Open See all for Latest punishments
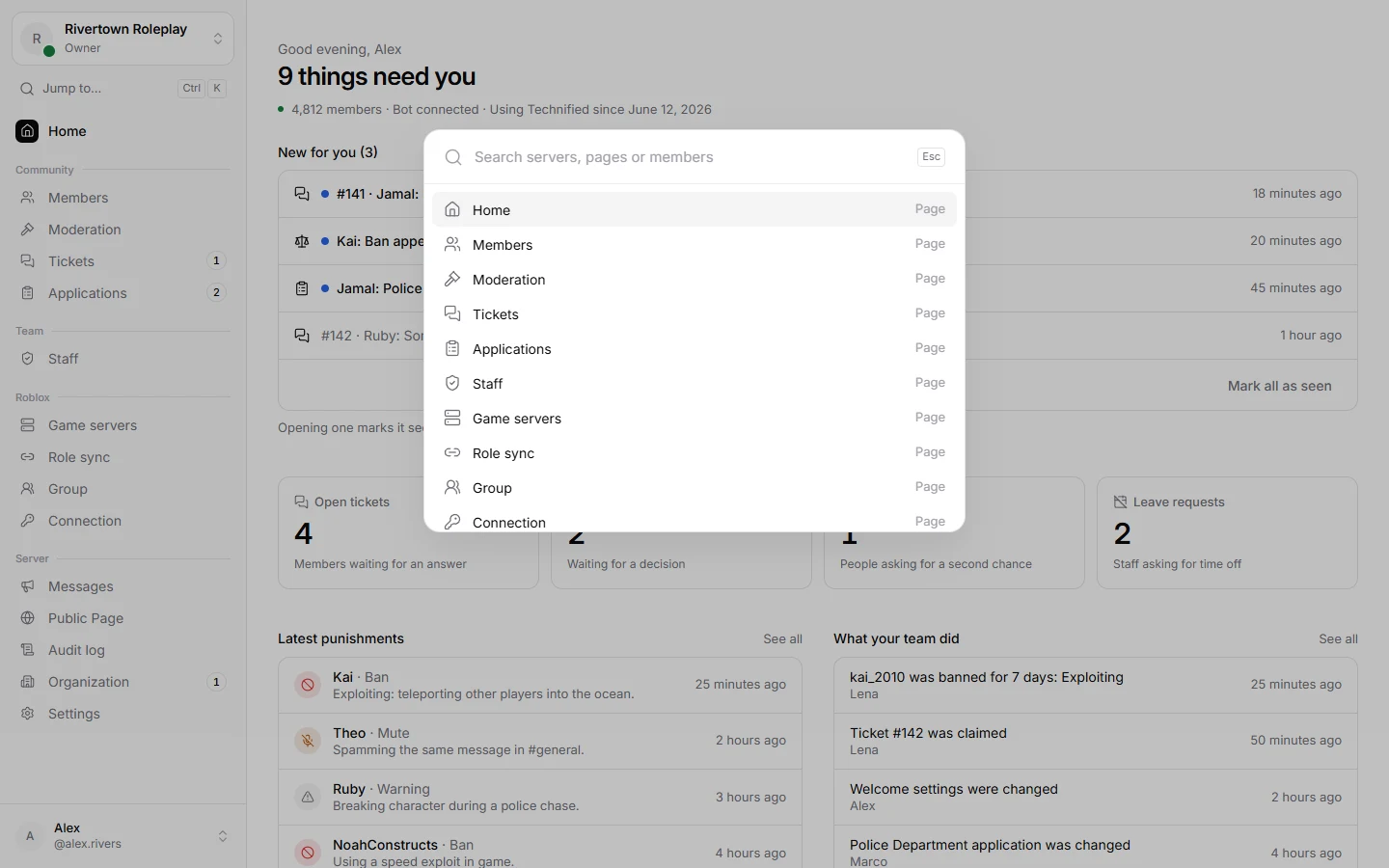The image size is (1389, 868). [x=782, y=638]
